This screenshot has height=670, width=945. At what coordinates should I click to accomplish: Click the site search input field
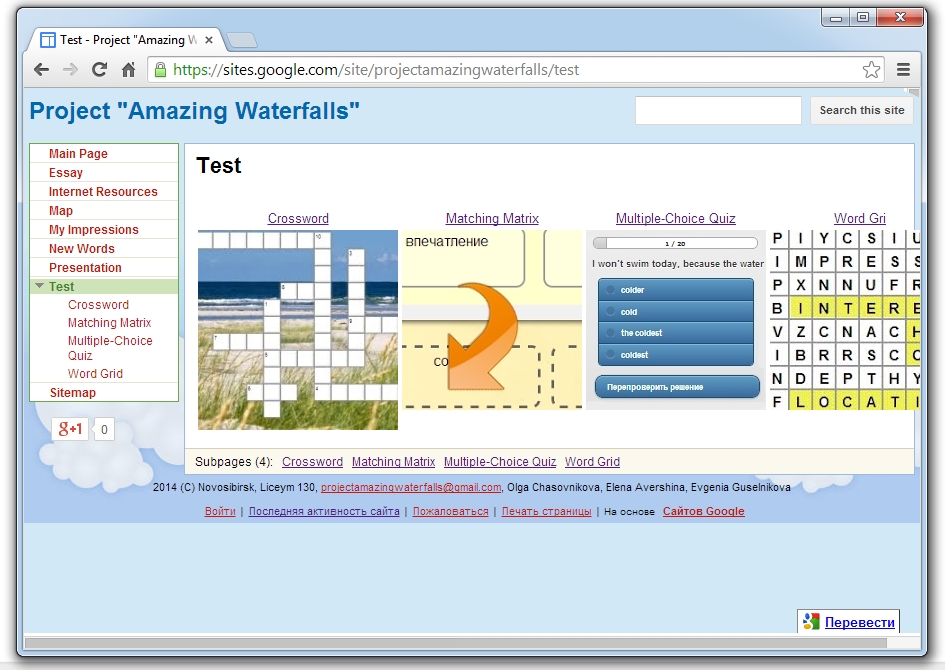[x=718, y=111]
